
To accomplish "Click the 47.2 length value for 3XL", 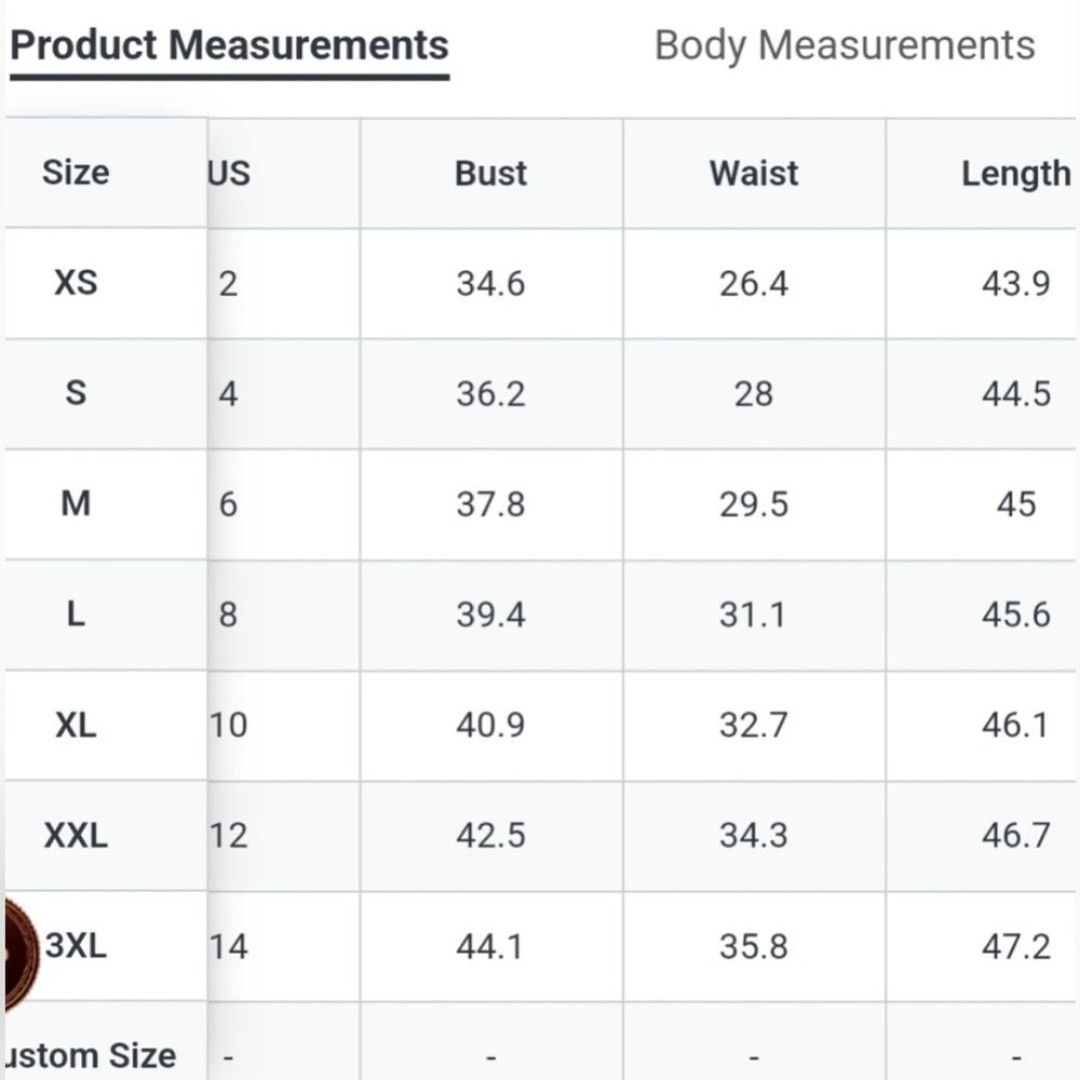I will pyautogui.click(x=1017, y=946).
